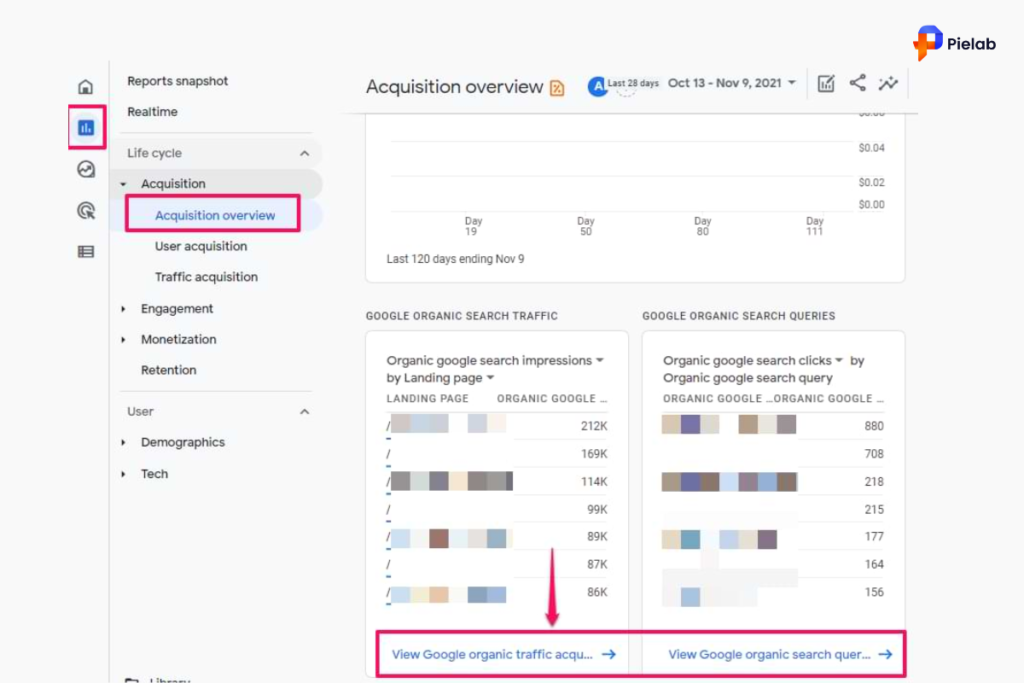Click the 86K impressions row value
Image resolution: width=1024 pixels, height=683 pixels.
597,592
